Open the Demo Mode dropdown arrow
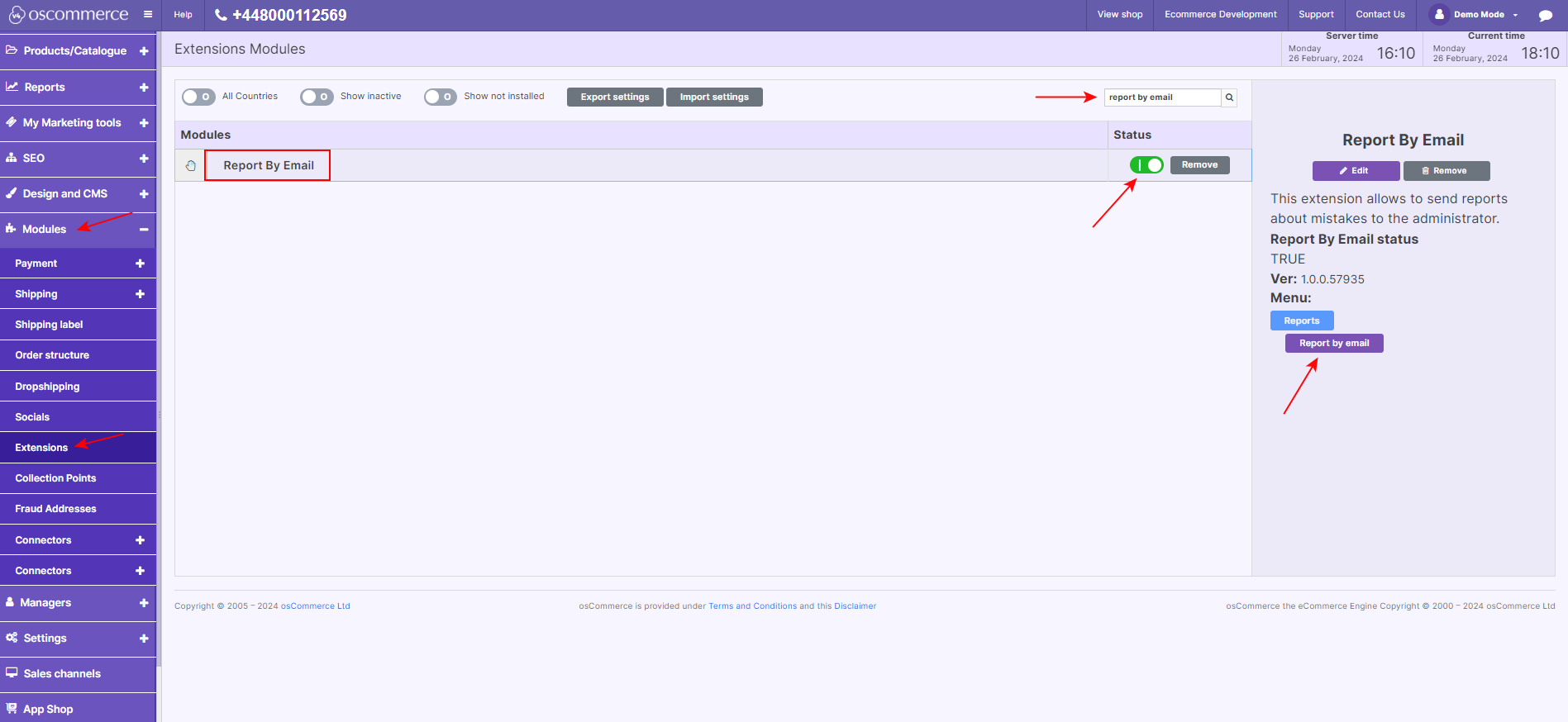 coord(1515,15)
